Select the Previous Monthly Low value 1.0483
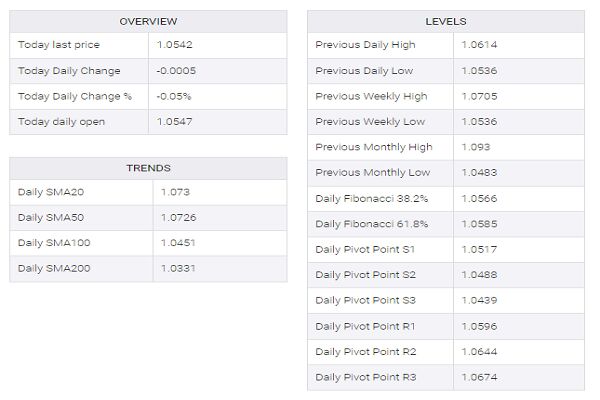This screenshot has height=400, width=600. [479, 173]
